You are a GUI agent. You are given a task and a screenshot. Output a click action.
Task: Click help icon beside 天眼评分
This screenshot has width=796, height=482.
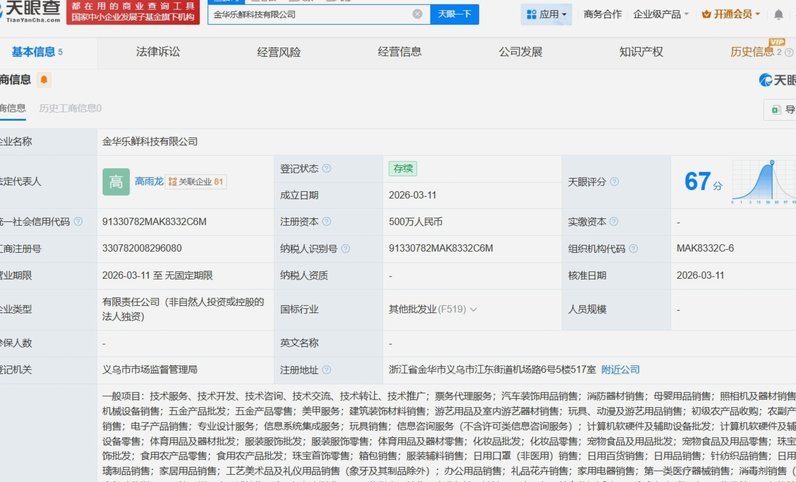click(614, 181)
